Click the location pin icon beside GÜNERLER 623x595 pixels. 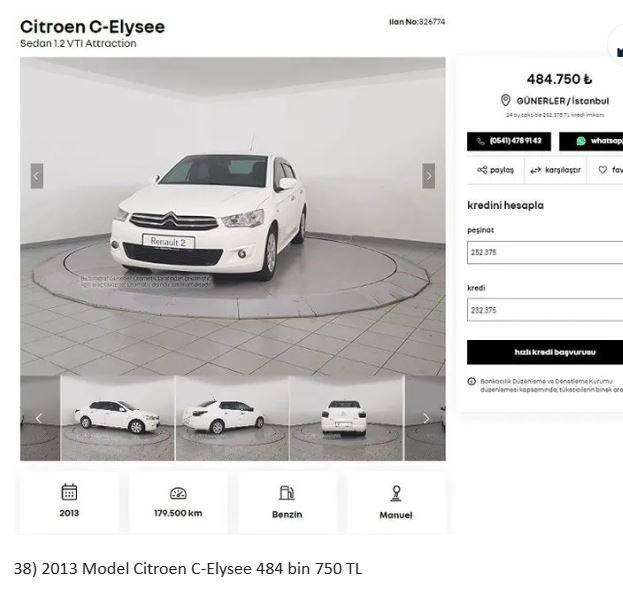(x=505, y=100)
